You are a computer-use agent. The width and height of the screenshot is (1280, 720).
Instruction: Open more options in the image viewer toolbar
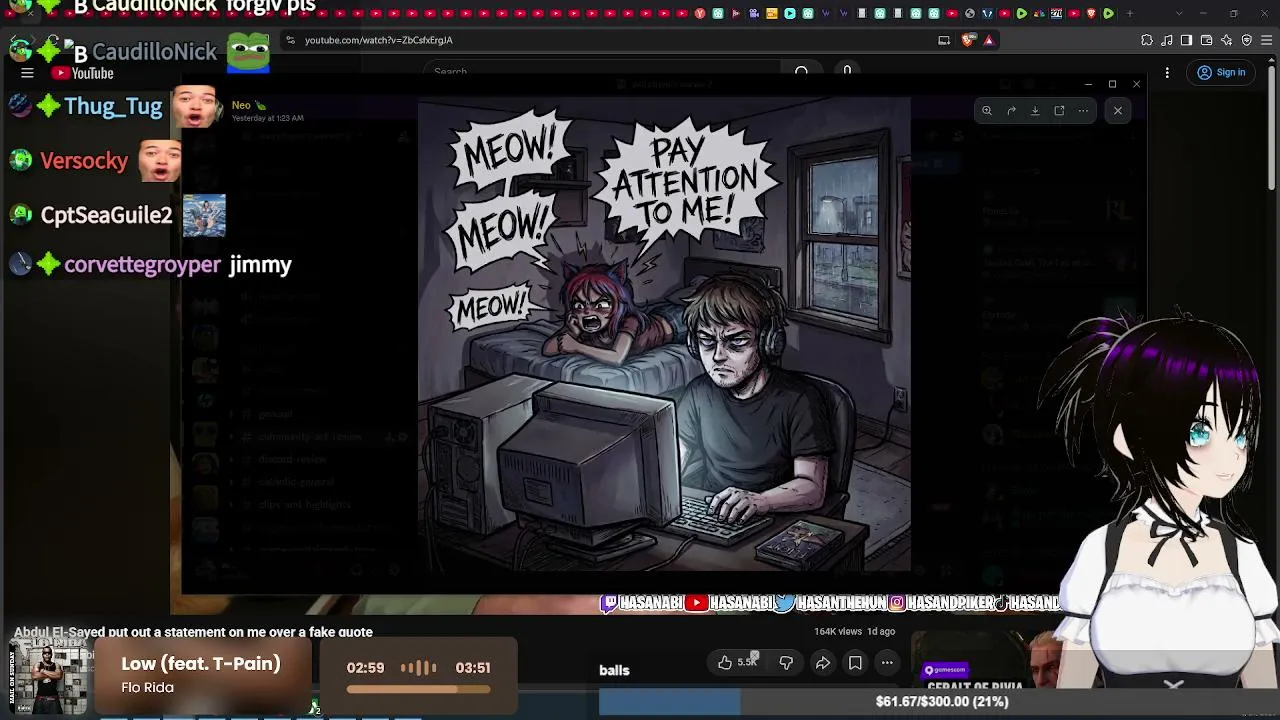(1083, 111)
